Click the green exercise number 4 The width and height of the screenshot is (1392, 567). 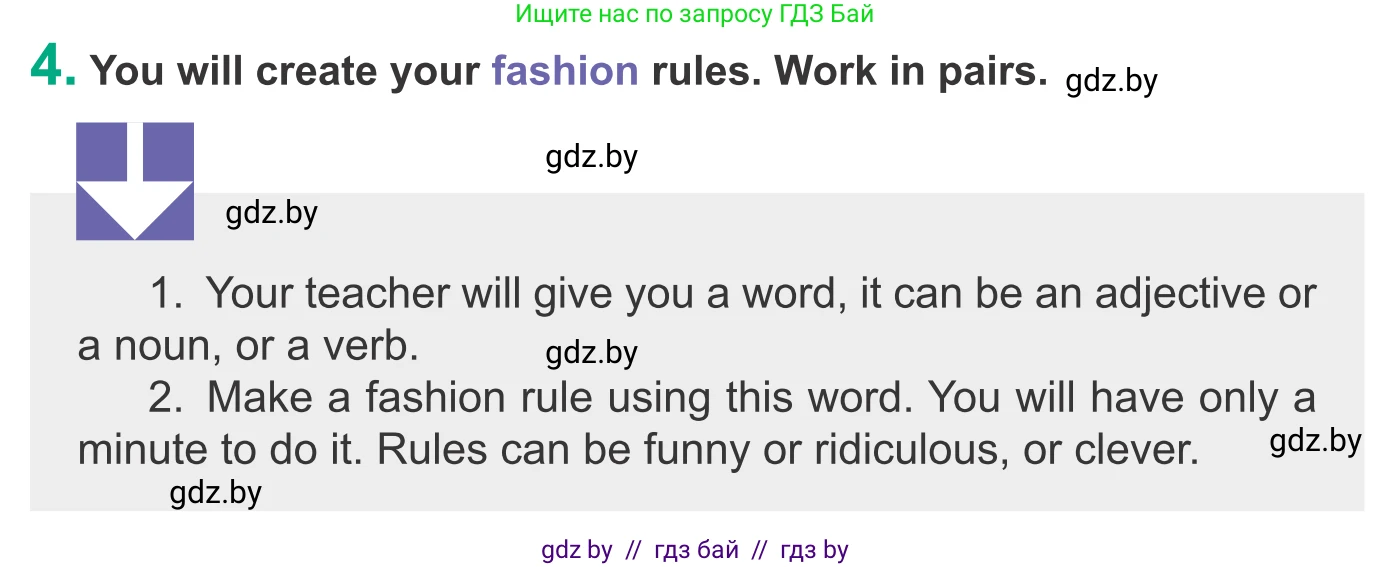point(53,68)
